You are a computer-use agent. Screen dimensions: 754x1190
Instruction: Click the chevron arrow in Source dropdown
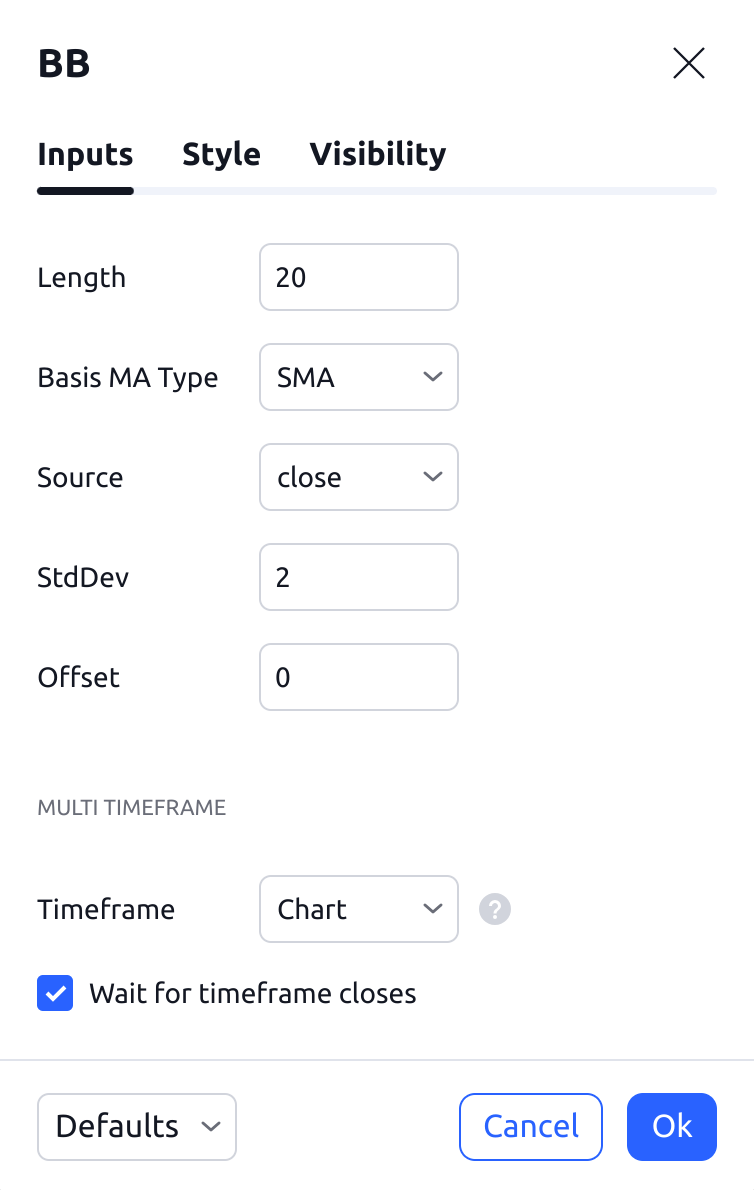point(433,477)
